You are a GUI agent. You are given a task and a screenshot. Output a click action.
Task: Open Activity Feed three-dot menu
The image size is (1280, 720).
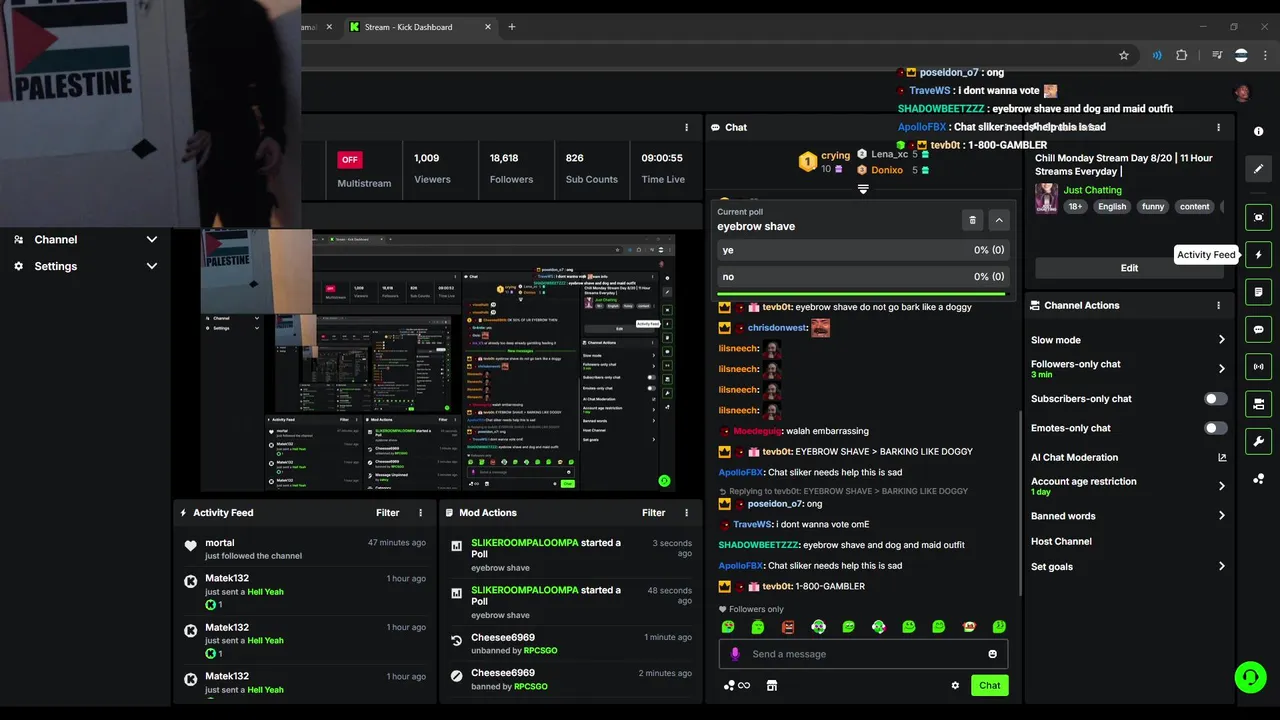click(x=420, y=513)
